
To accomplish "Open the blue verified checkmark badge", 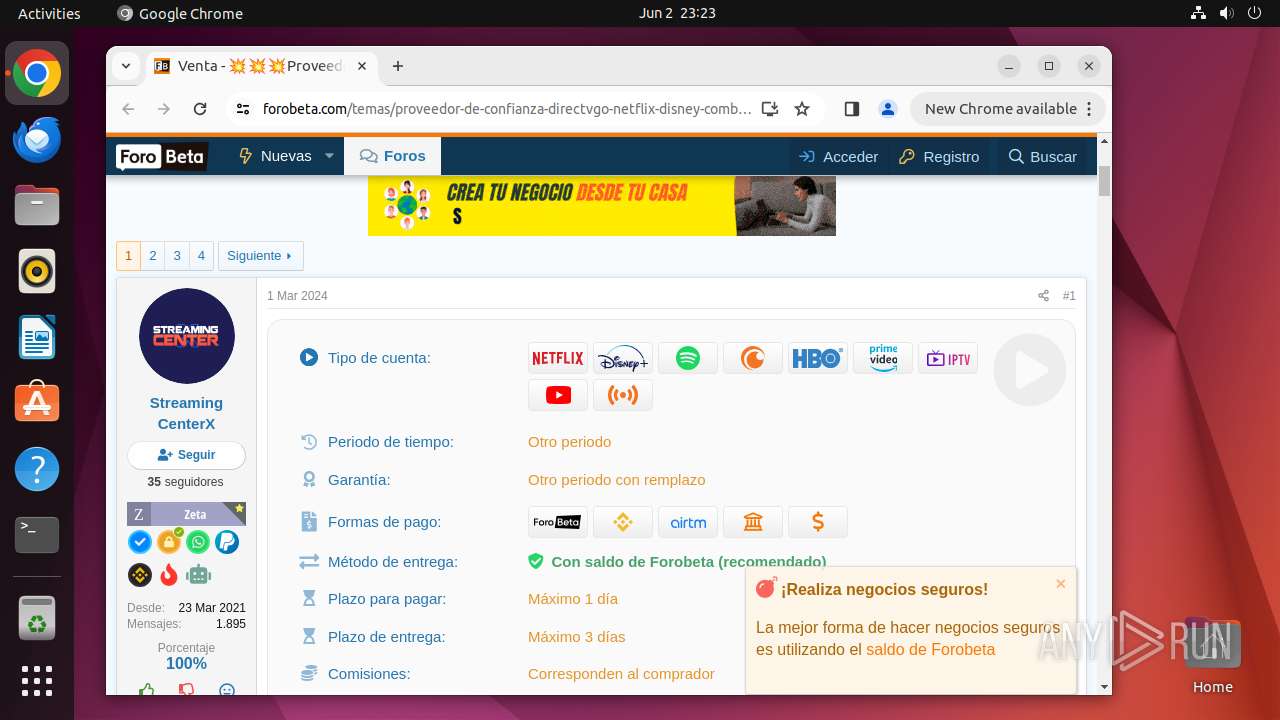I will tap(140, 542).
